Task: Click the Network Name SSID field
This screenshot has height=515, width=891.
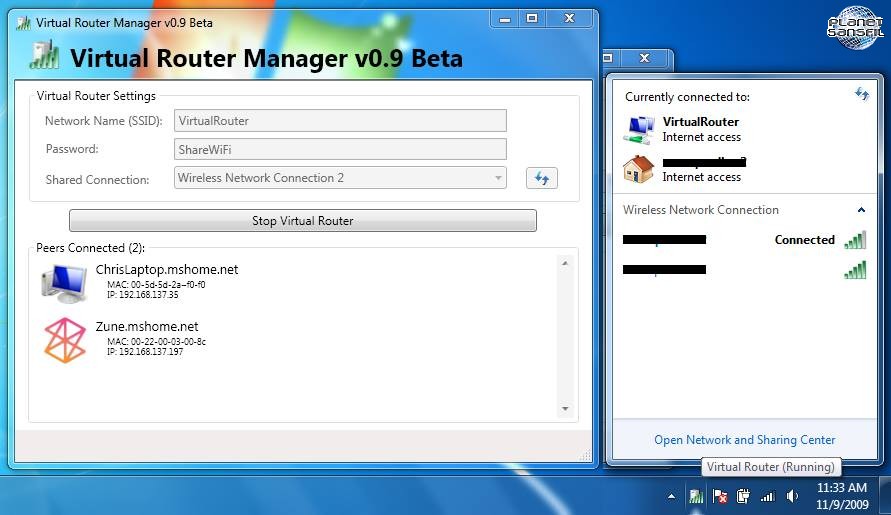Action: click(340, 121)
